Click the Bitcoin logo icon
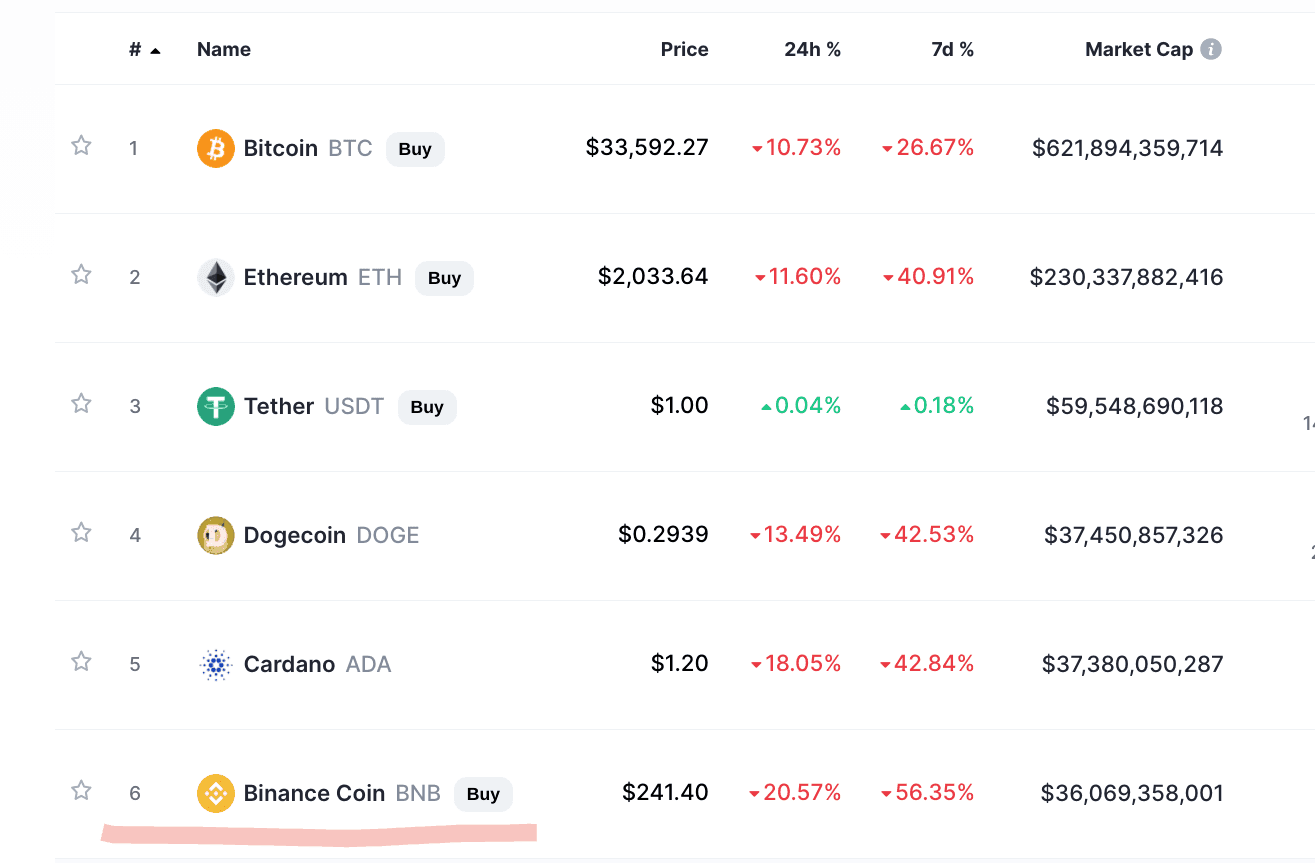The width and height of the screenshot is (1315, 863). (x=215, y=148)
